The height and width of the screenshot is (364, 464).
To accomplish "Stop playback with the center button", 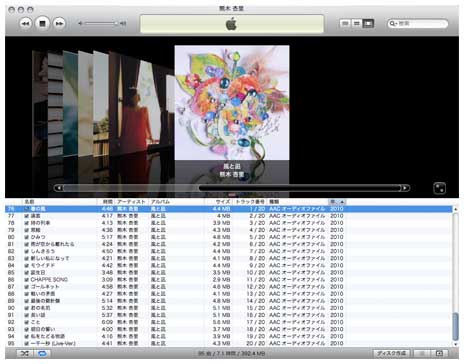I will coord(42,23).
